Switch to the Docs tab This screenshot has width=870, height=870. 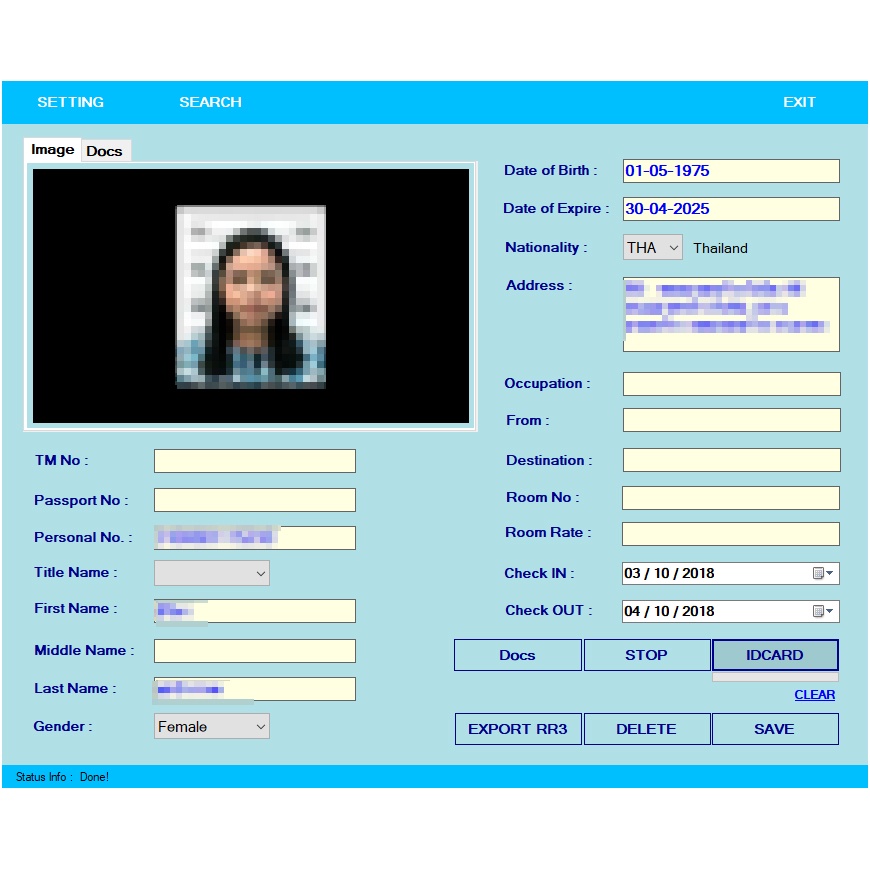pos(106,151)
